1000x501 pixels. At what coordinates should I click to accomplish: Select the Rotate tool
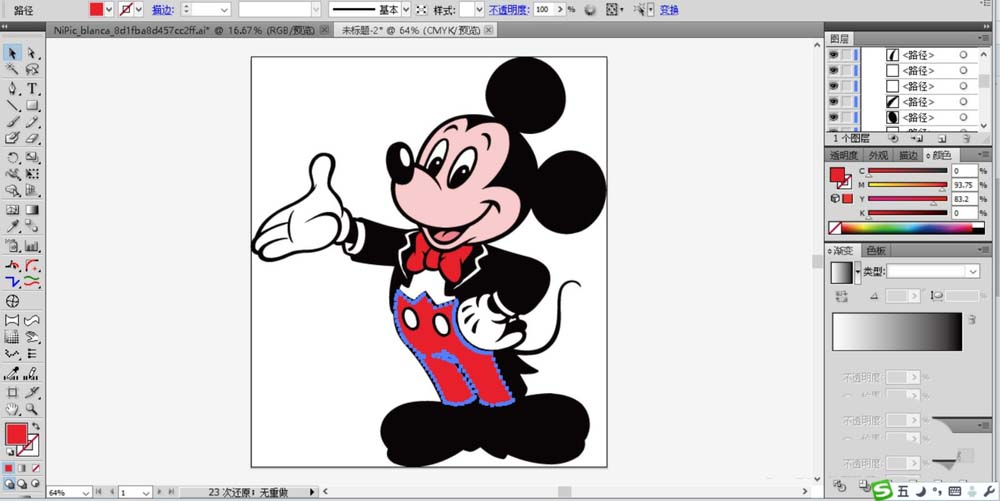(x=12, y=157)
